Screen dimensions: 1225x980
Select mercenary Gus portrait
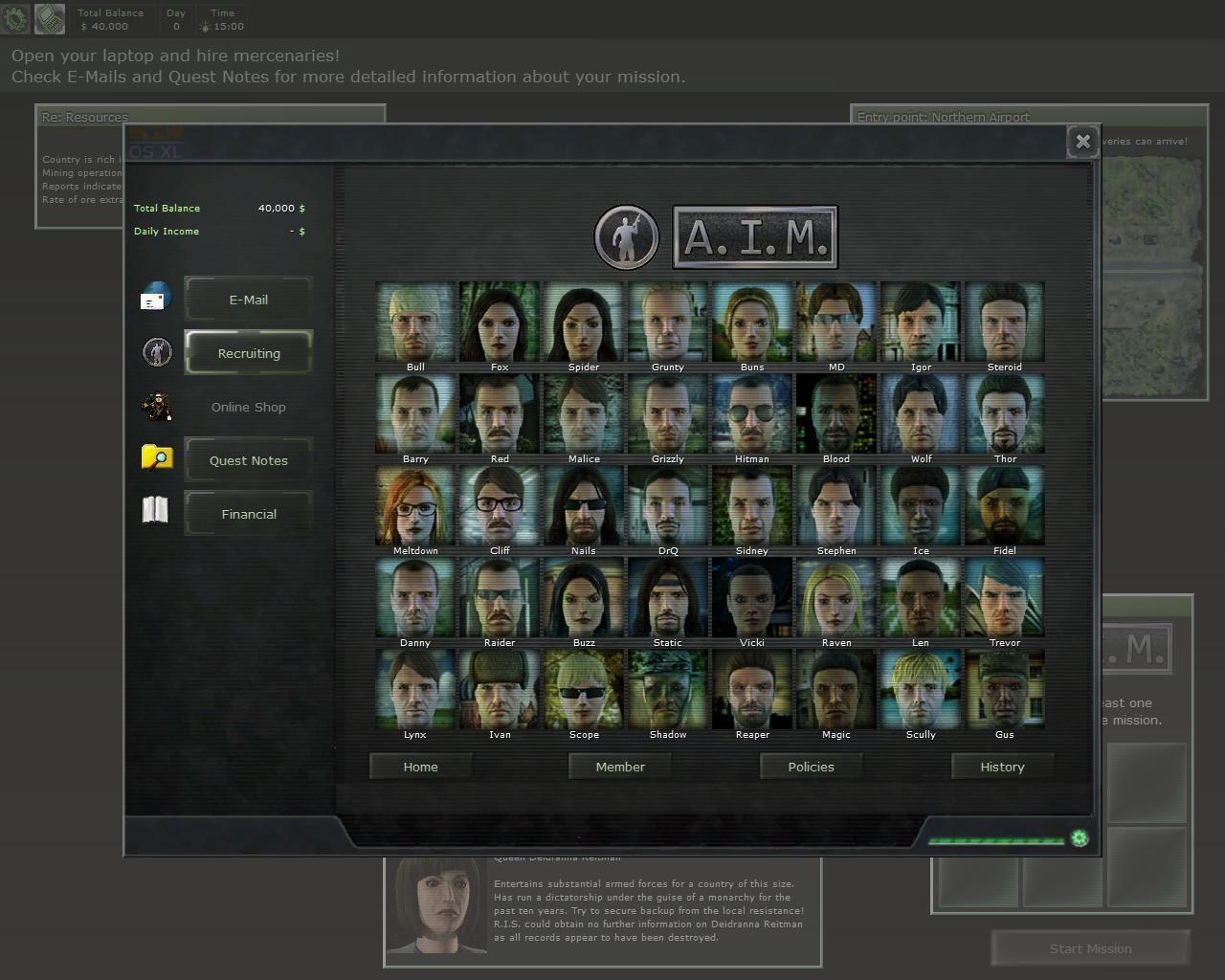[x=1005, y=689]
